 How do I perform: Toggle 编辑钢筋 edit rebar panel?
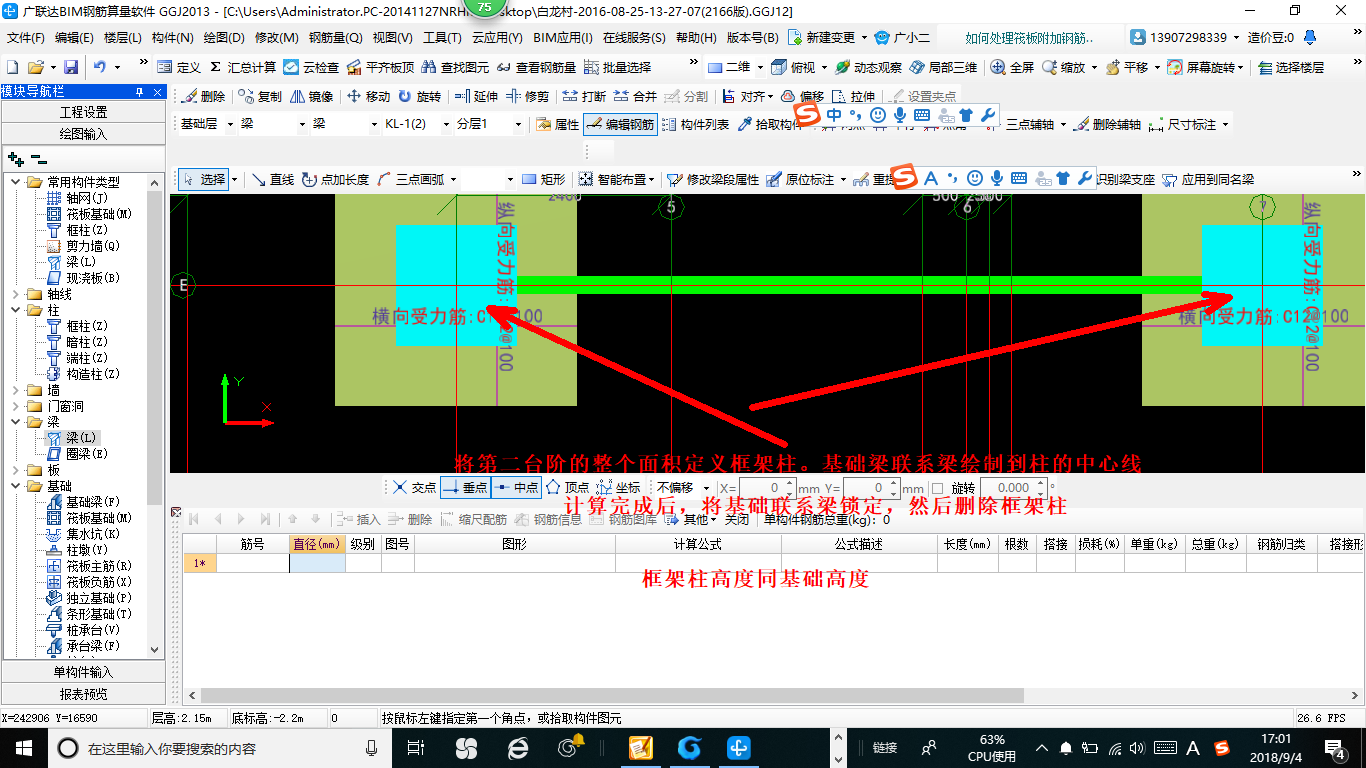pyautogui.click(x=620, y=125)
